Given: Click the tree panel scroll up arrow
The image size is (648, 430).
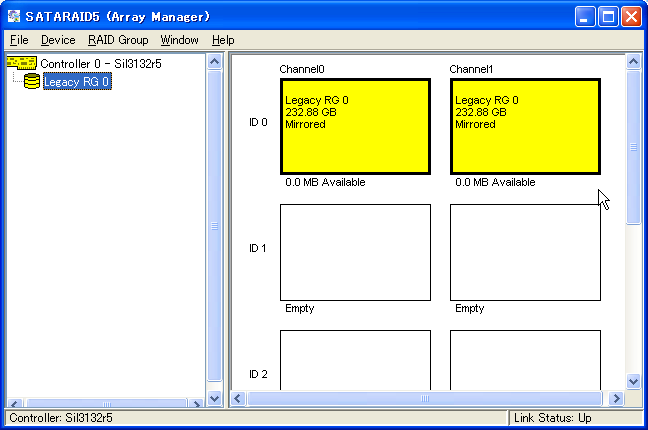Looking at the screenshot, I should coord(214,62).
